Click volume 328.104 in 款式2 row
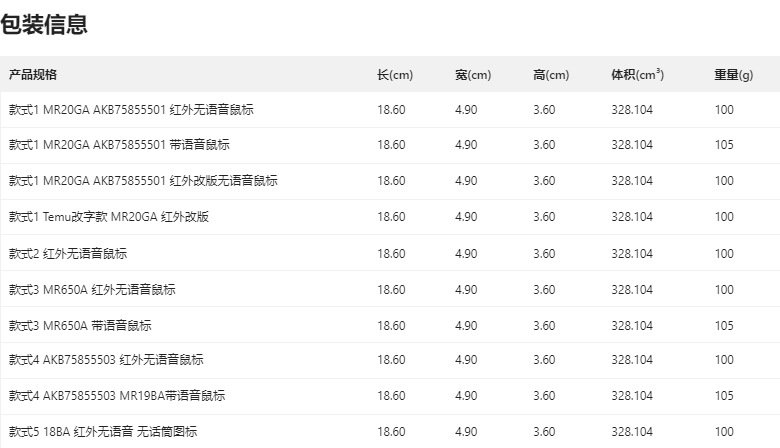This screenshot has height=448, width=780. point(632,254)
